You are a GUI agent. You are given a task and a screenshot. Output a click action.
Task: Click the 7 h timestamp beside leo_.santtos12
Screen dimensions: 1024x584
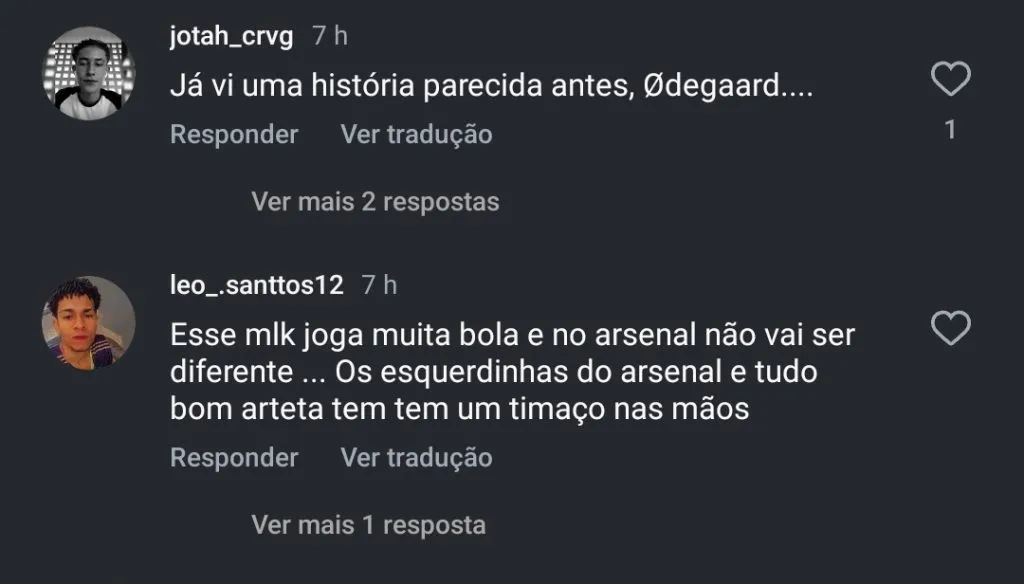pyautogui.click(x=379, y=285)
